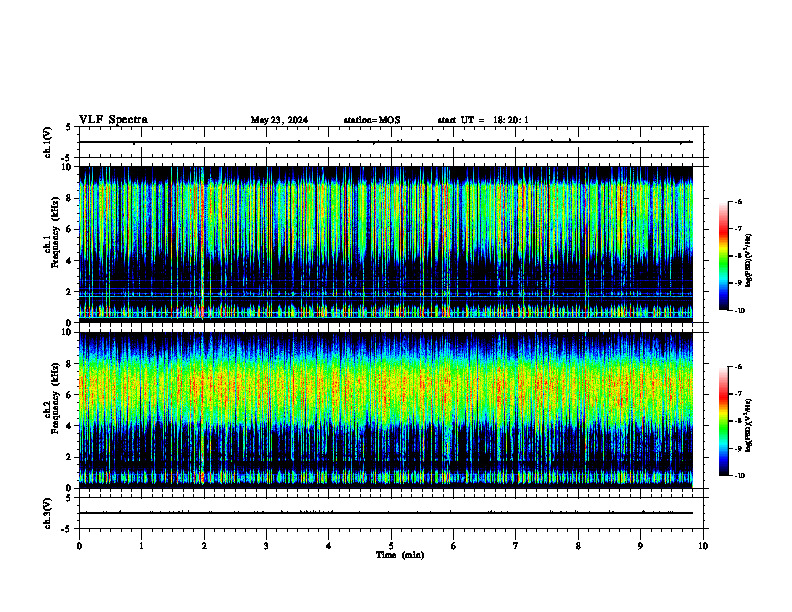The width and height of the screenshot is (792, 612).
Task: Click the "-9" label on ch.2 colorbar
Action: tap(738, 448)
